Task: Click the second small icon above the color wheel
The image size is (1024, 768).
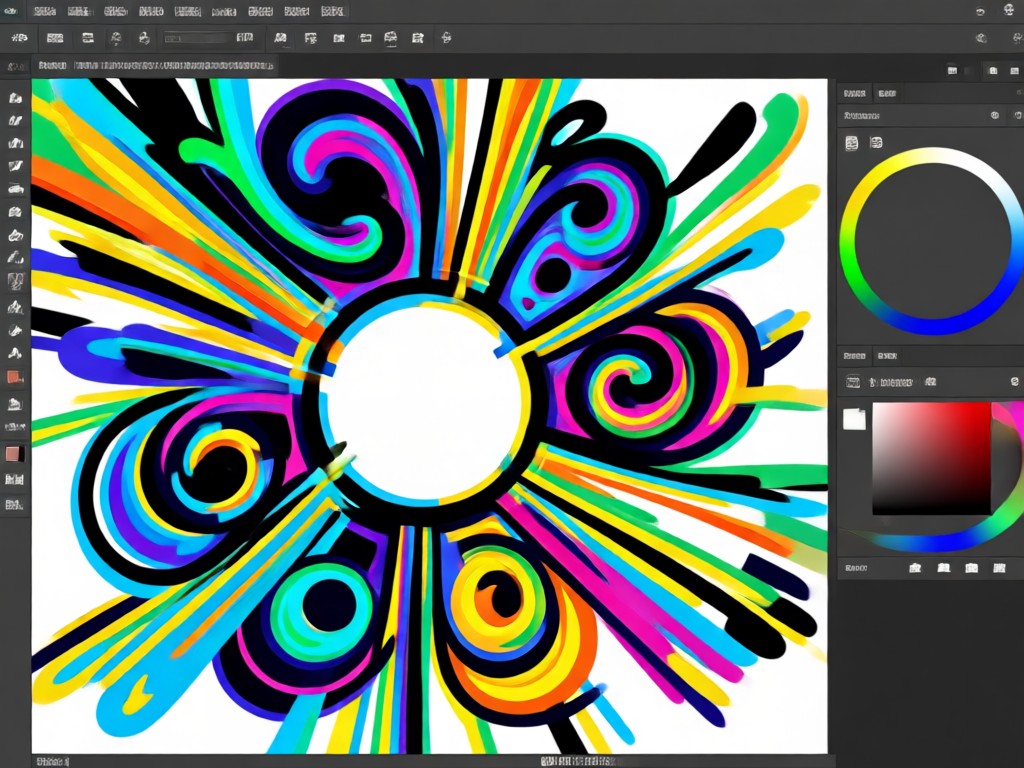Action: coord(876,142)
